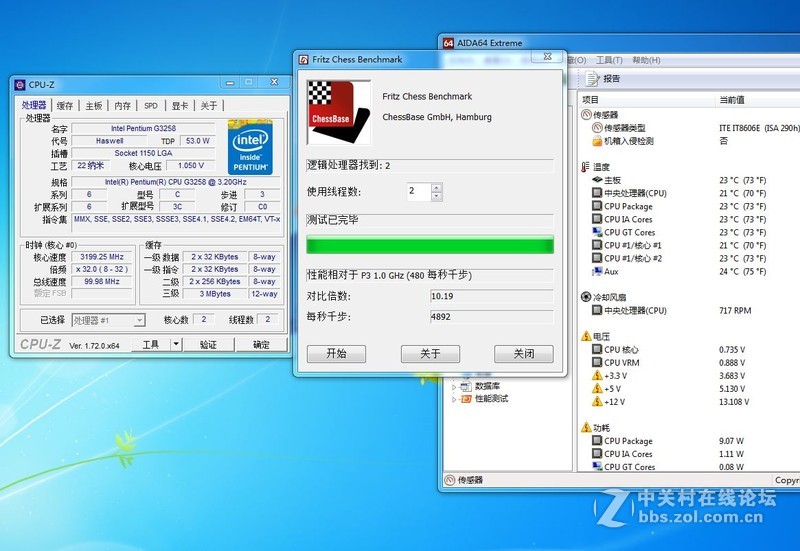Image resolution: width=800 pixels, height=551 pixels.
Task: Click the 传感器 group icon in AIDA64
Action: coord(586,115)
